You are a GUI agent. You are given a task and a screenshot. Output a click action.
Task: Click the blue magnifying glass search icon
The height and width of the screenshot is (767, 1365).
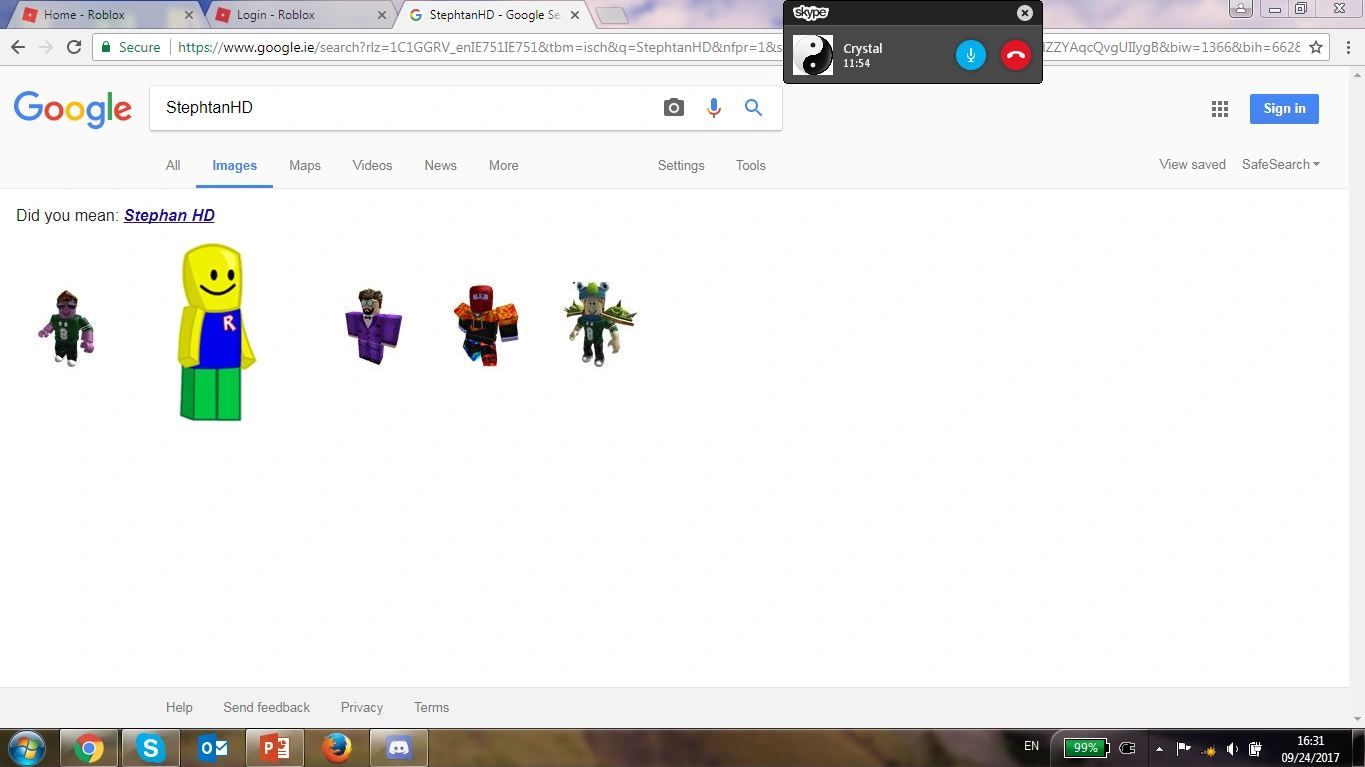pyautogui.click(x=753, y=108)
